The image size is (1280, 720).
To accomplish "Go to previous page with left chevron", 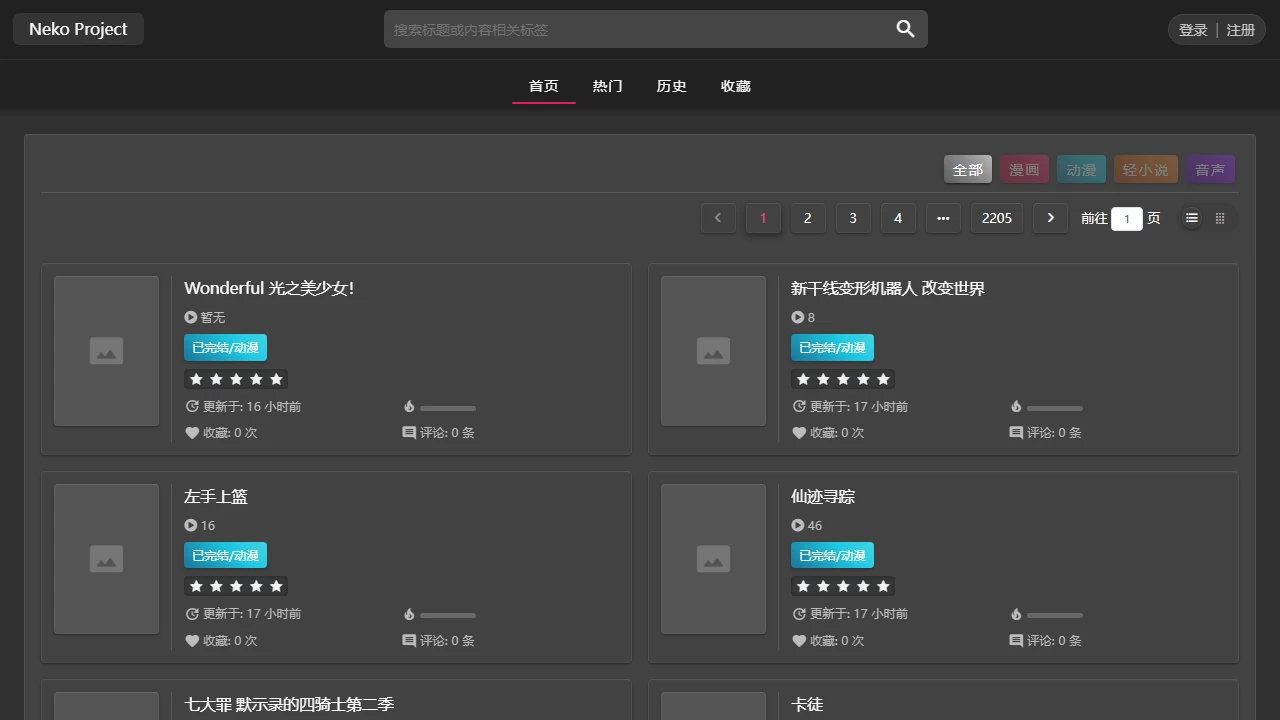I will click(x=718, y=218).
